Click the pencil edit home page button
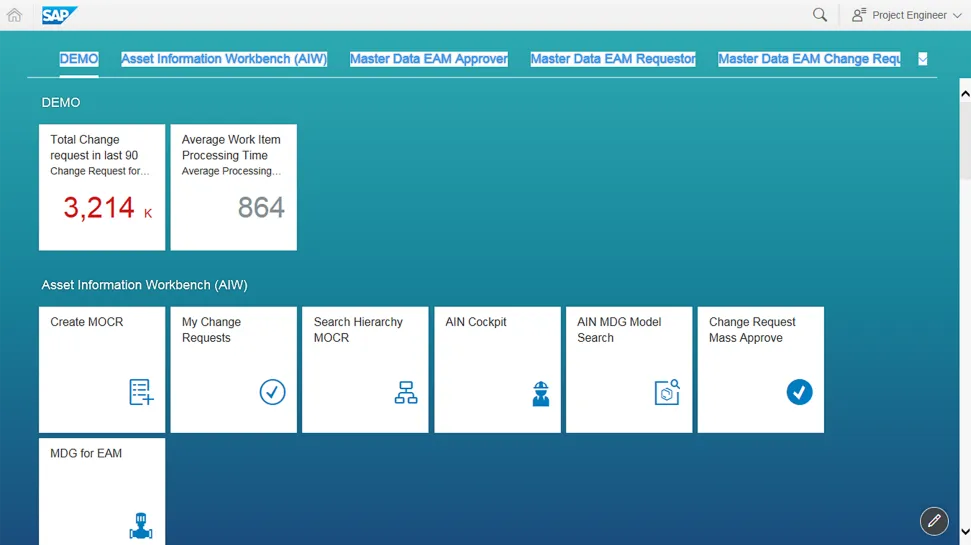The width and height of the screenshot is (971, 545). click(933, 521)
